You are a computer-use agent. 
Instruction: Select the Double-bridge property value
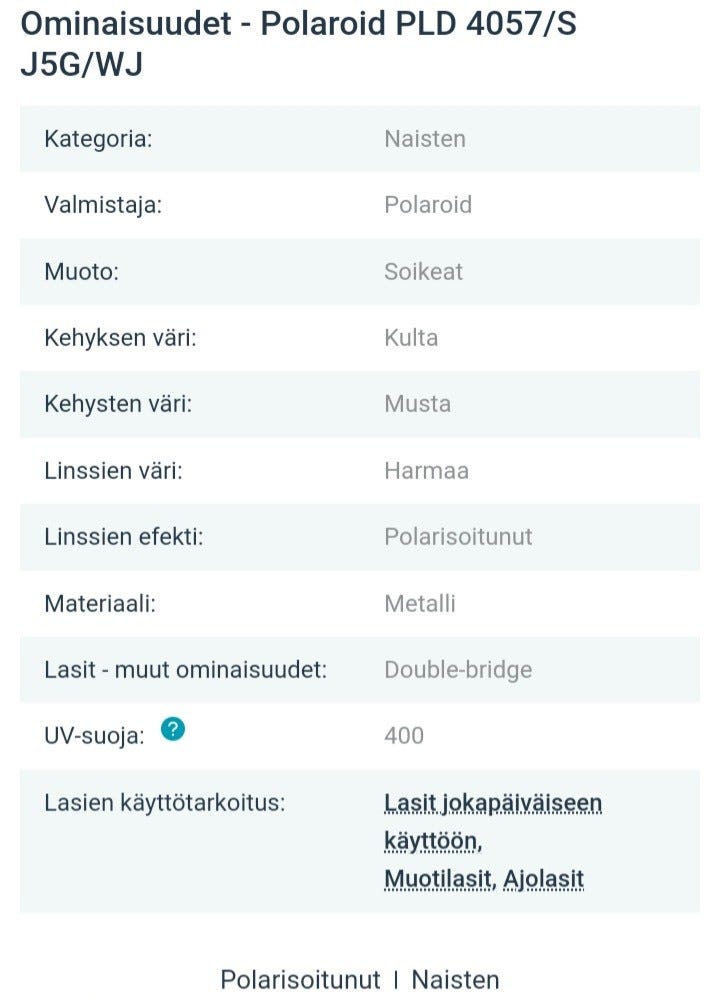click(458, 670)
